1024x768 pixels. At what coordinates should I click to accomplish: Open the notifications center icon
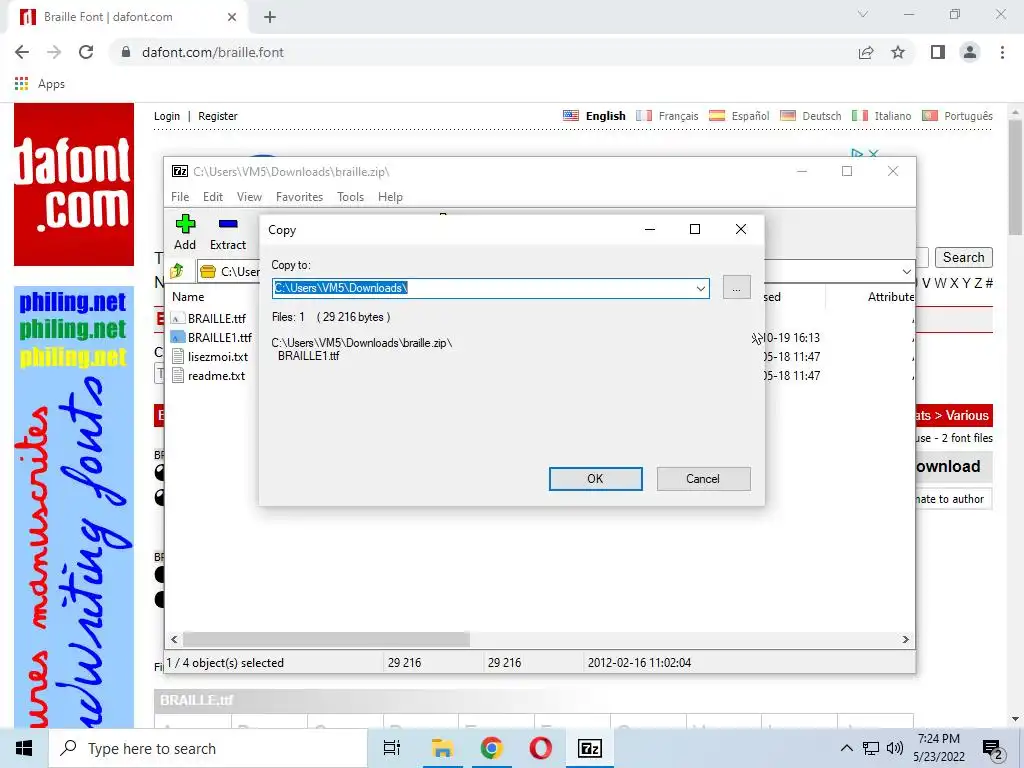(993, 748)
